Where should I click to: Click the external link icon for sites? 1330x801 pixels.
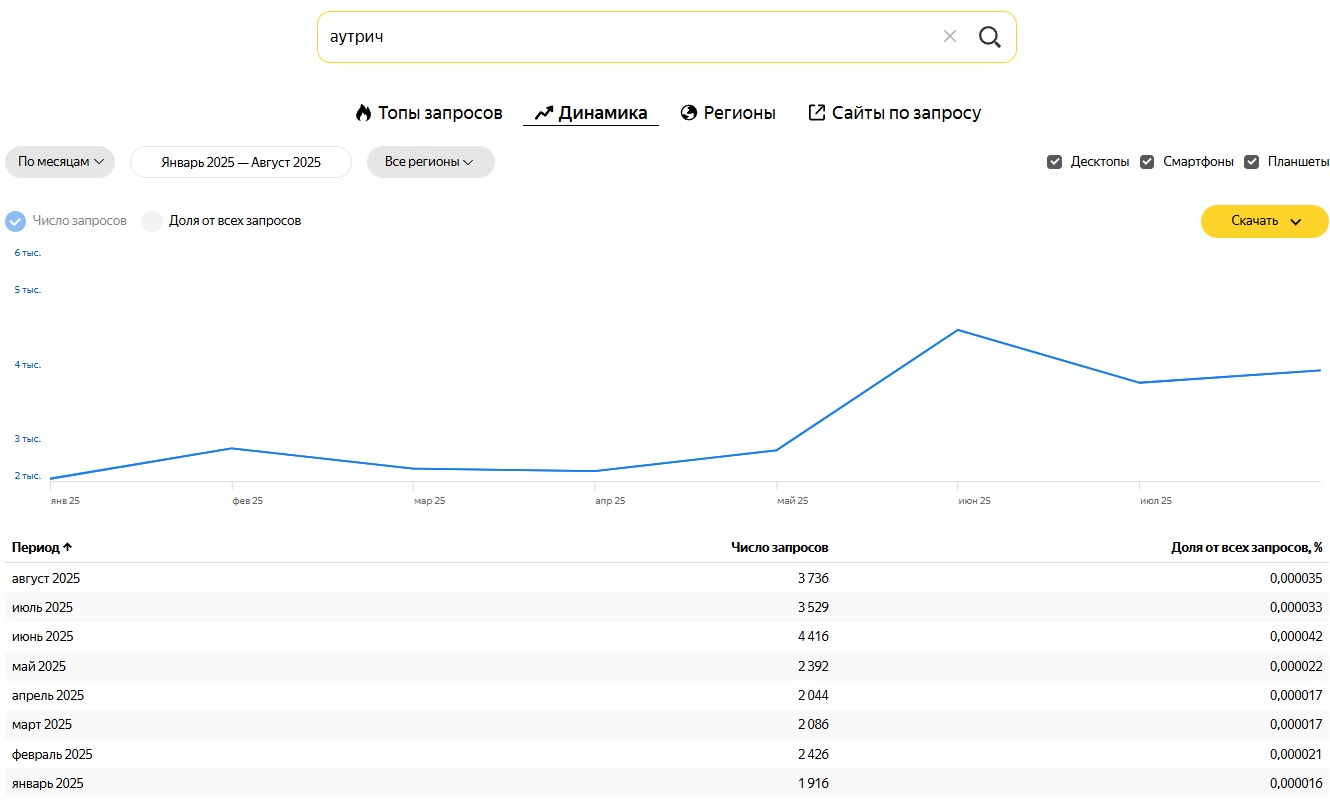tap(817, 113)
